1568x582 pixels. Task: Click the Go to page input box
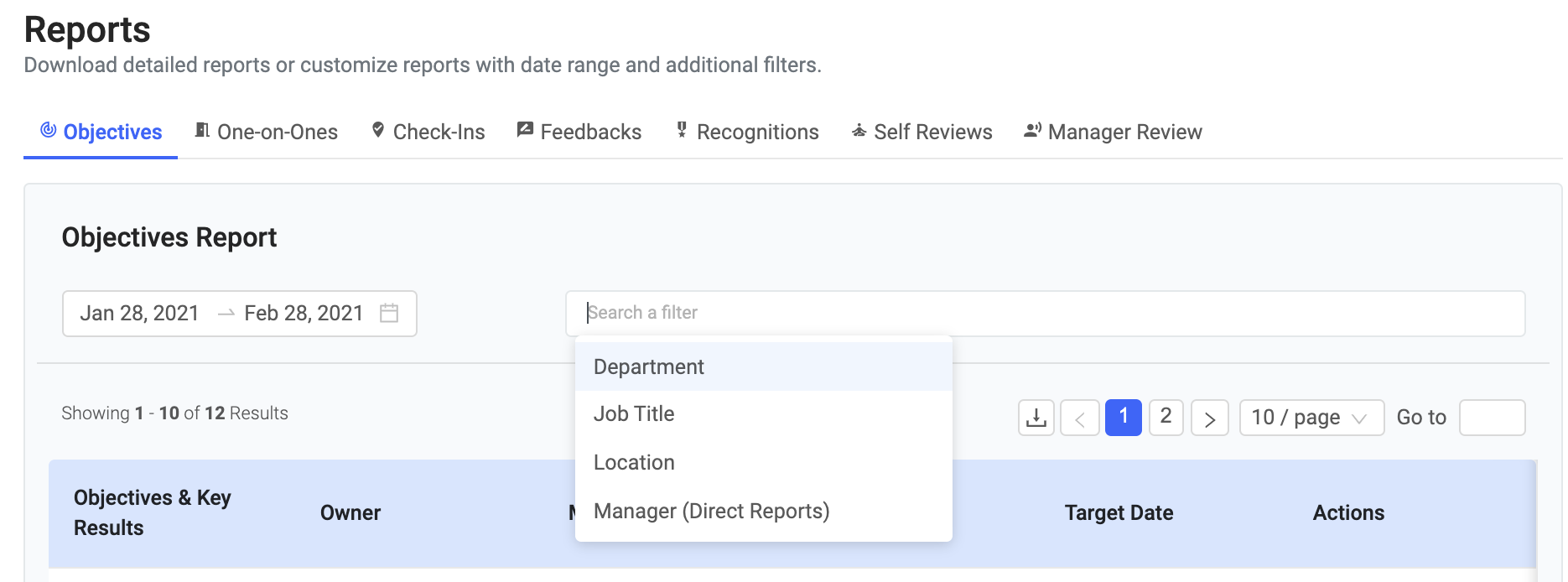pos(1492,418)
